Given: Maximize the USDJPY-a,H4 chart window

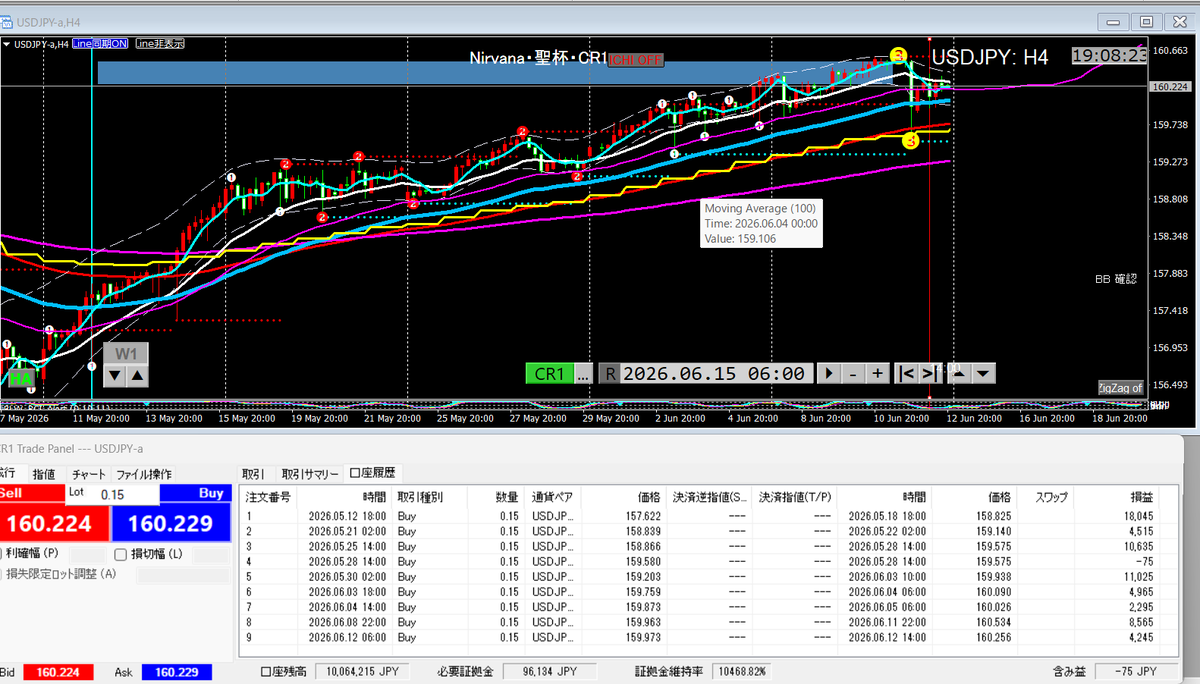Looking at the screenshot, I should (1147, 21).
